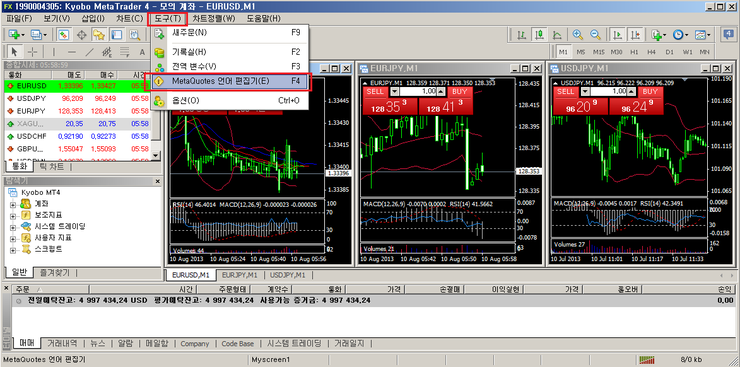Activate the M1 timeframe button

pos(563,52)
